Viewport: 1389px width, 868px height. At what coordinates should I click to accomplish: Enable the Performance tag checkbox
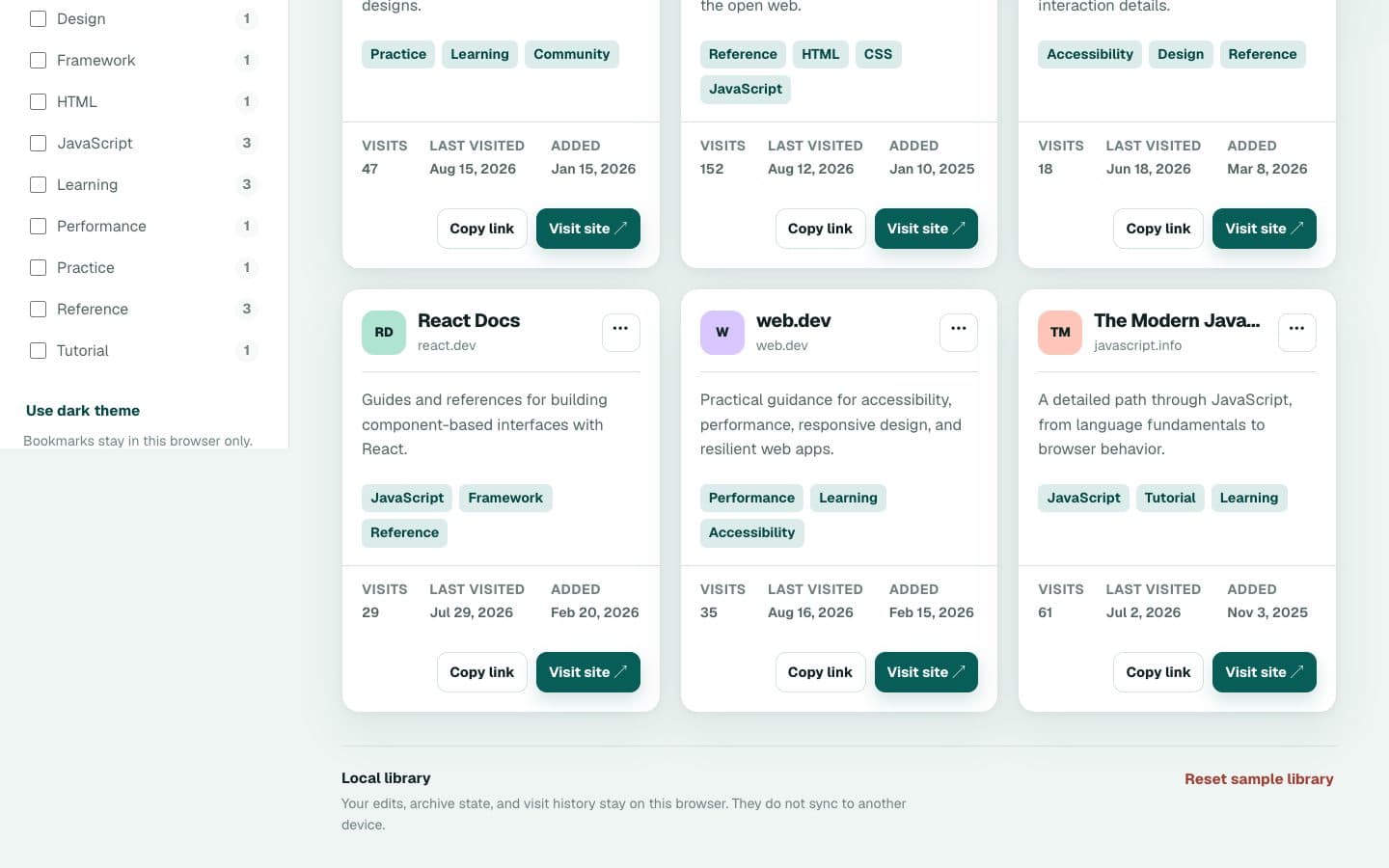tap(39, 226)
